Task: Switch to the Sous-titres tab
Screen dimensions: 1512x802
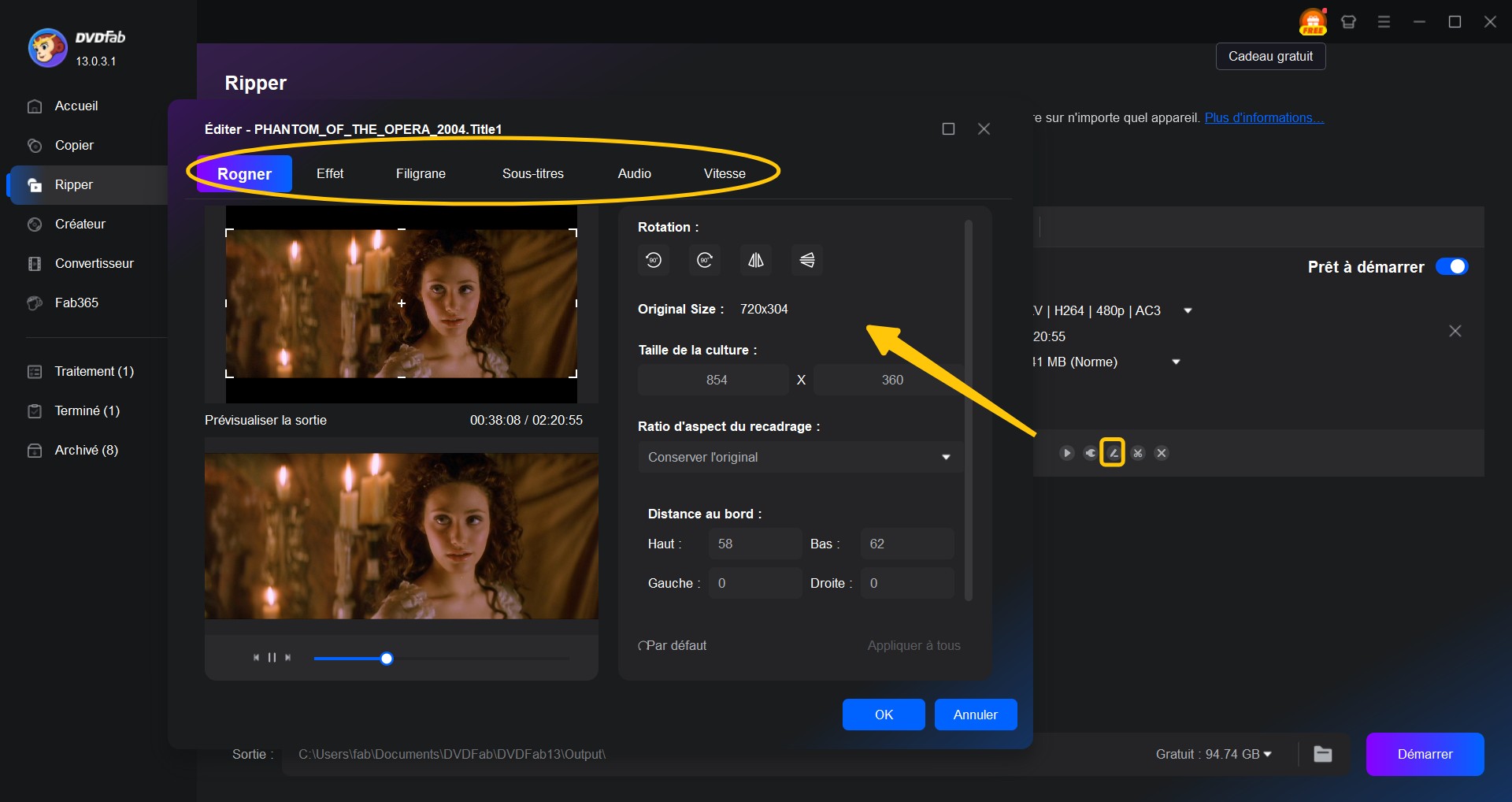Action: 533,173
